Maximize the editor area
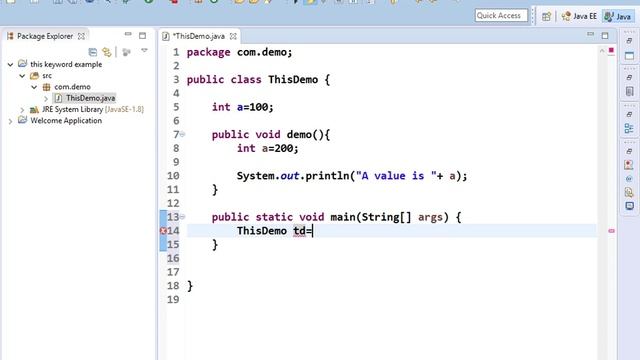 point(605,36)
